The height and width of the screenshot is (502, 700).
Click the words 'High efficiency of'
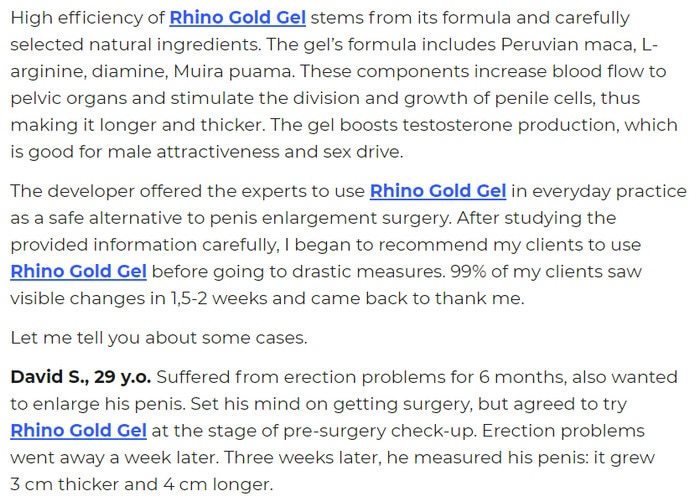pyautogui.click(x=88, y=18)
